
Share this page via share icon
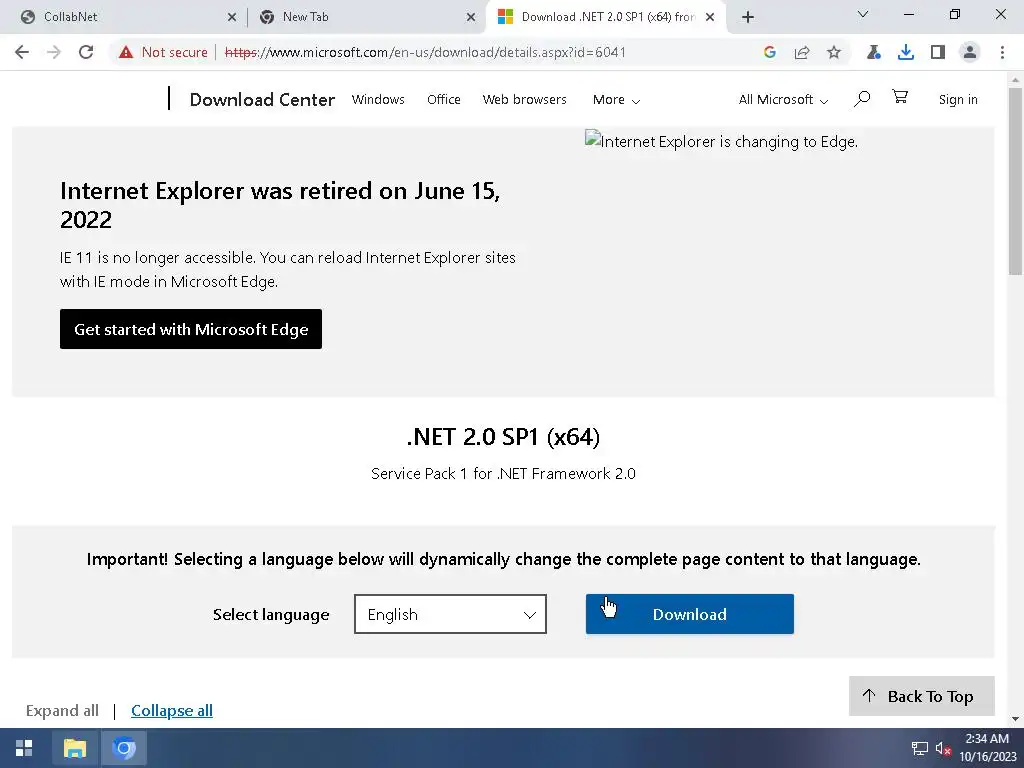tap(802, 52)
